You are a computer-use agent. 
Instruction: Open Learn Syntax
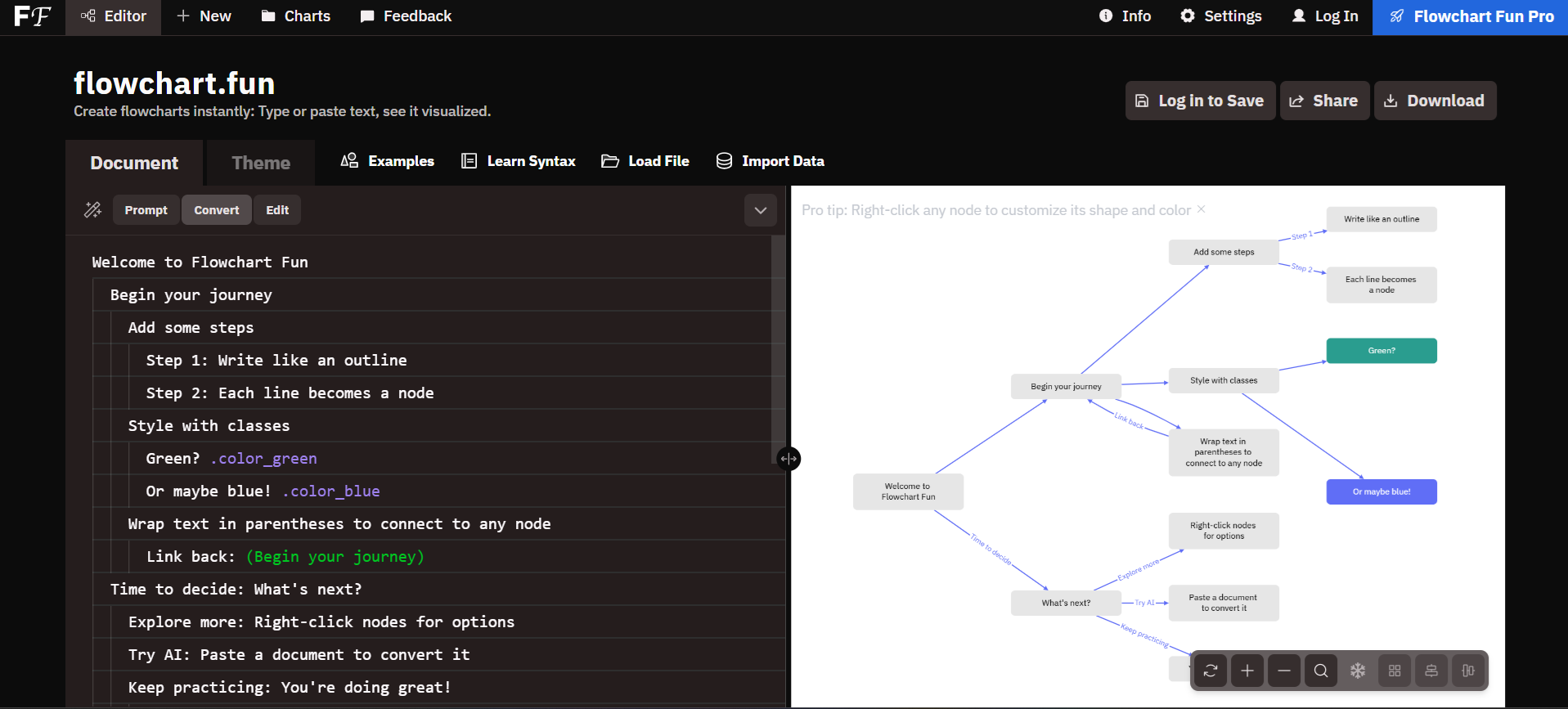(519, 161)
